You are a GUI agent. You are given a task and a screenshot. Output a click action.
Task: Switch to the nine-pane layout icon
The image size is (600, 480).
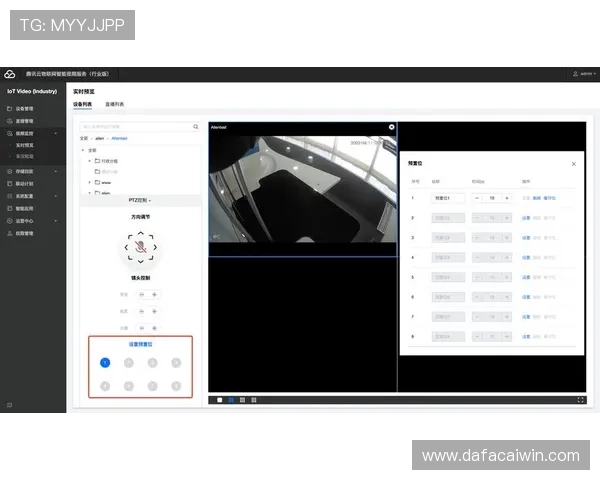254,400
